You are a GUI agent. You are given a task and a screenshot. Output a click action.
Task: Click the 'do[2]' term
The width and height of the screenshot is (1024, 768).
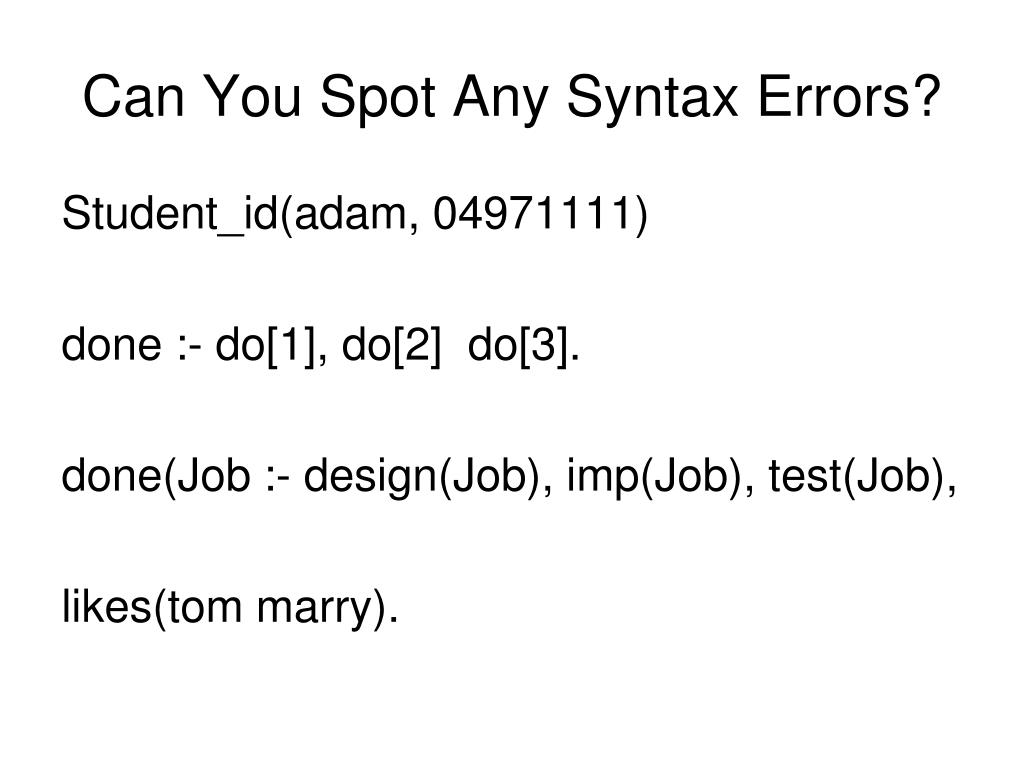(391, 345)
